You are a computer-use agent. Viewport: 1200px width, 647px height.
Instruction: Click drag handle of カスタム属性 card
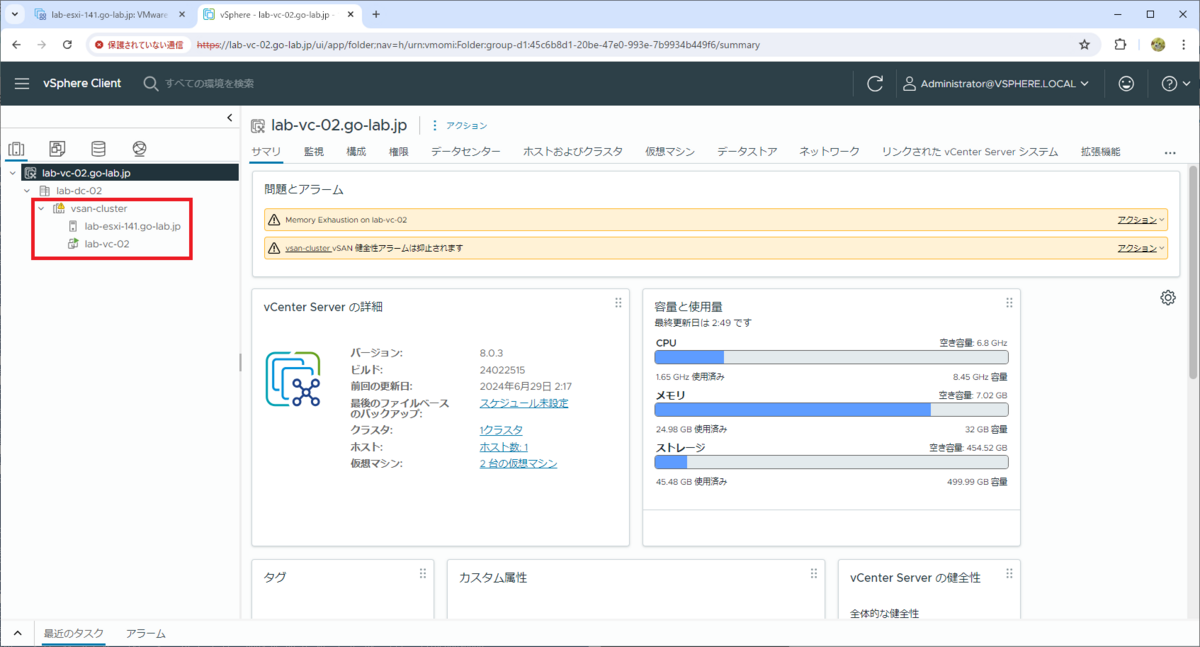[x=814, y=574]
